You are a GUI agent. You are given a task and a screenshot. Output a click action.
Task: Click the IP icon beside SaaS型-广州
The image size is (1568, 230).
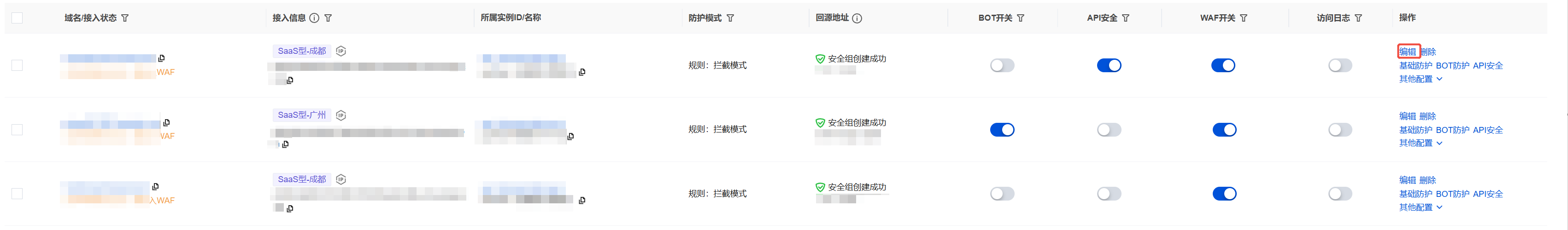click(x=341, y=115)
